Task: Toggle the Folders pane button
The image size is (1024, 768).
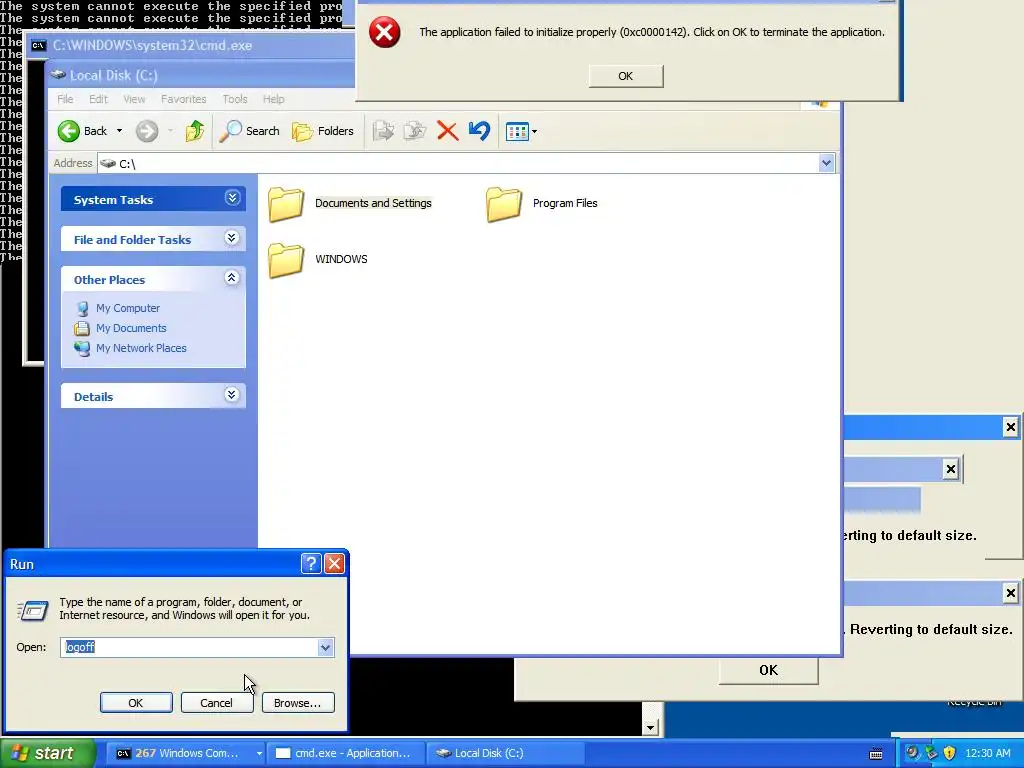Action: [x=323, y=131]
